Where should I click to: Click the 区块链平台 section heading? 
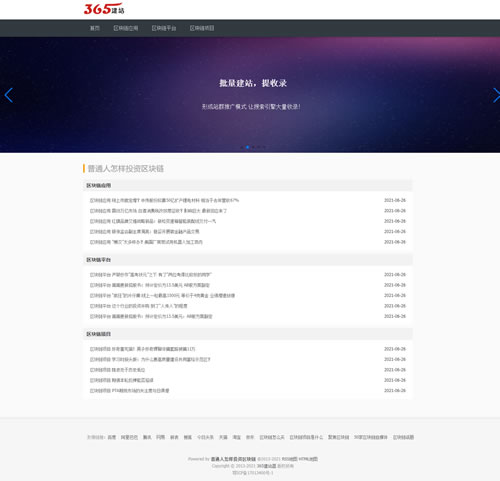tap(99, 260)
